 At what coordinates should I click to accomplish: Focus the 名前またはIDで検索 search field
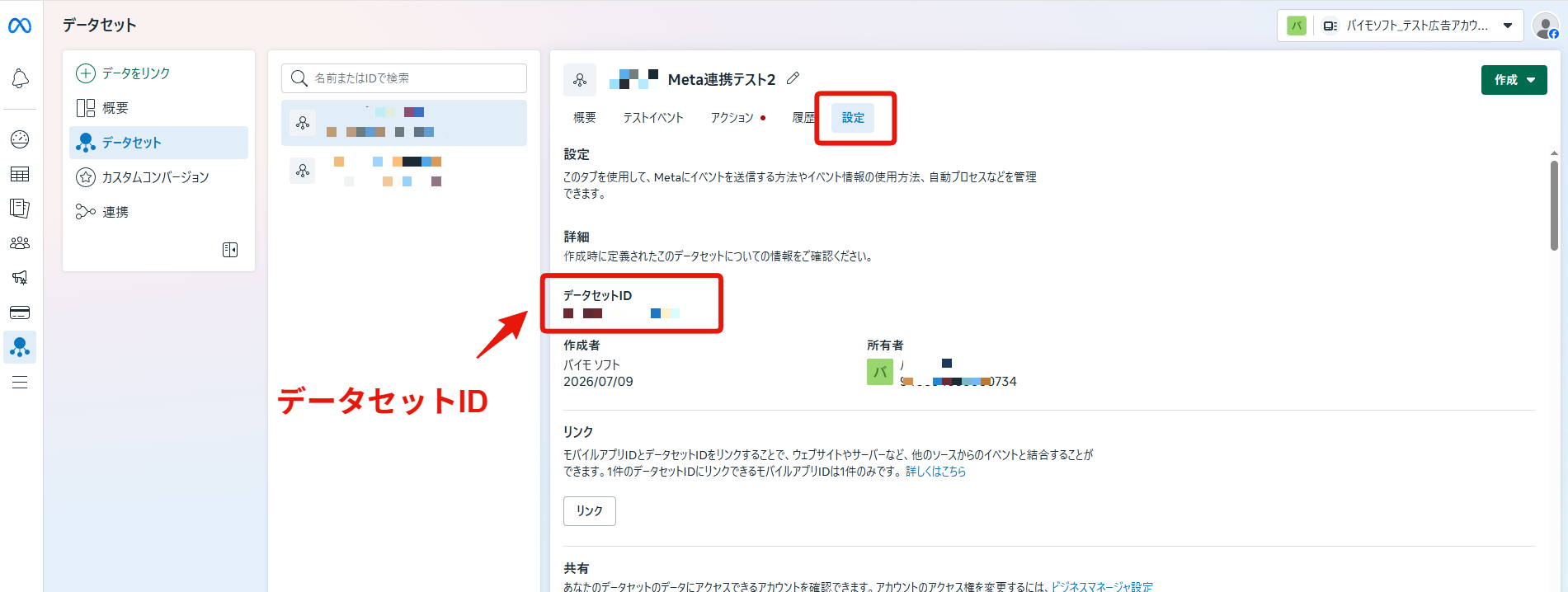pos(404,78)
